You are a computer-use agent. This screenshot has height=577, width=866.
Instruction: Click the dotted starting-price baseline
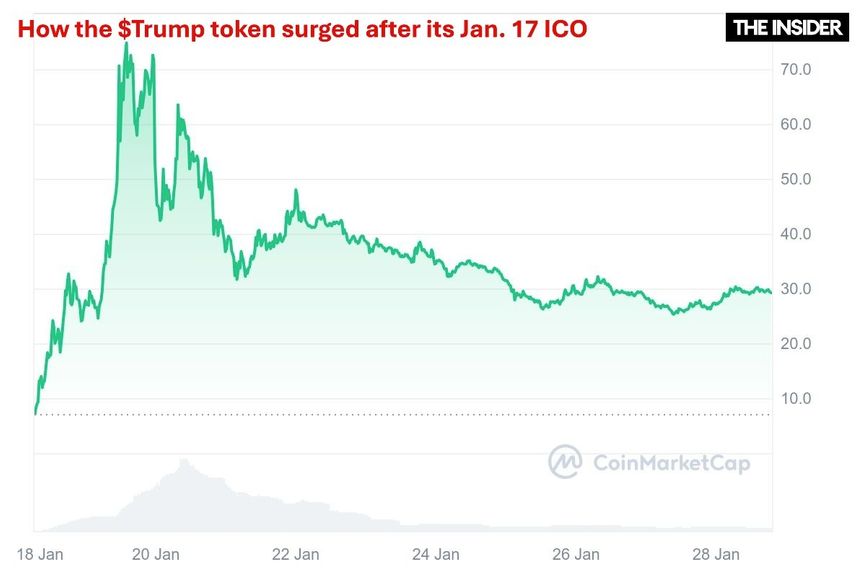[403, 414]
